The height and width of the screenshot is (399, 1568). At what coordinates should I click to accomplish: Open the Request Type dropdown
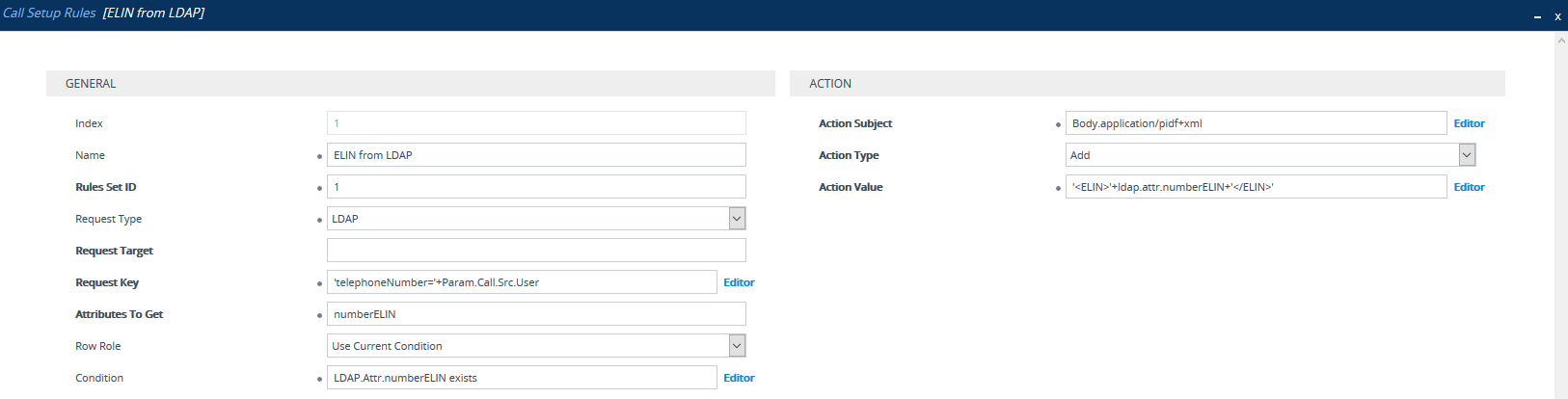535,219
